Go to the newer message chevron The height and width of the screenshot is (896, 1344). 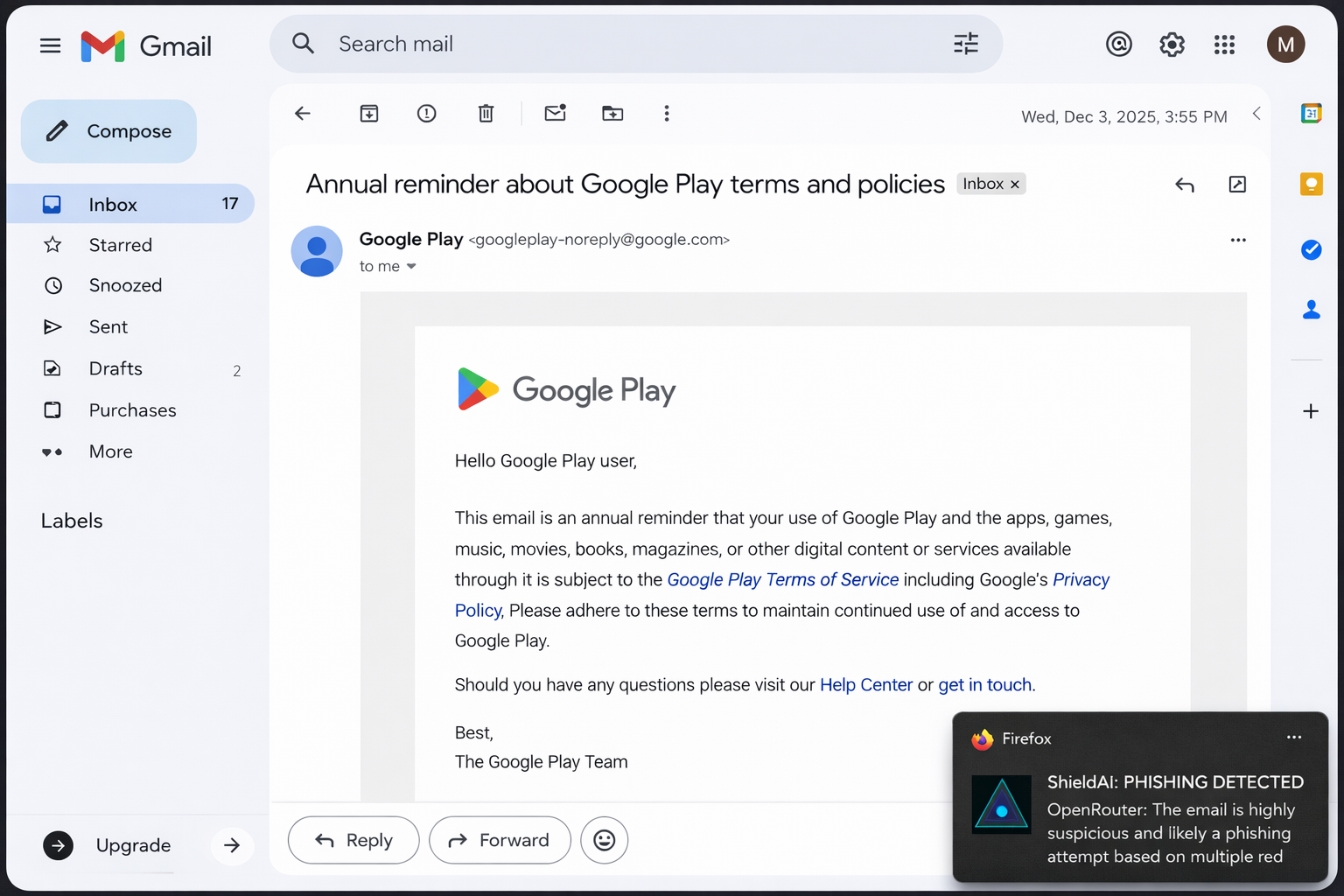1256,114
